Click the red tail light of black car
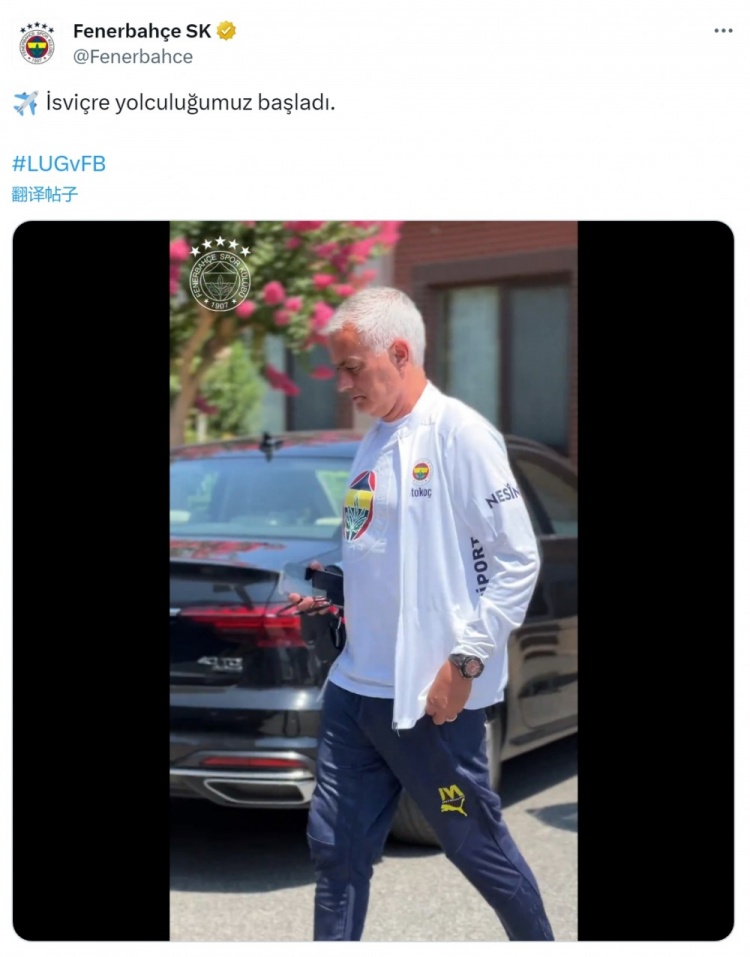Image resolution: width=750 pixels, height=957 pixels. pyautogui.click(x=246, y=623)
